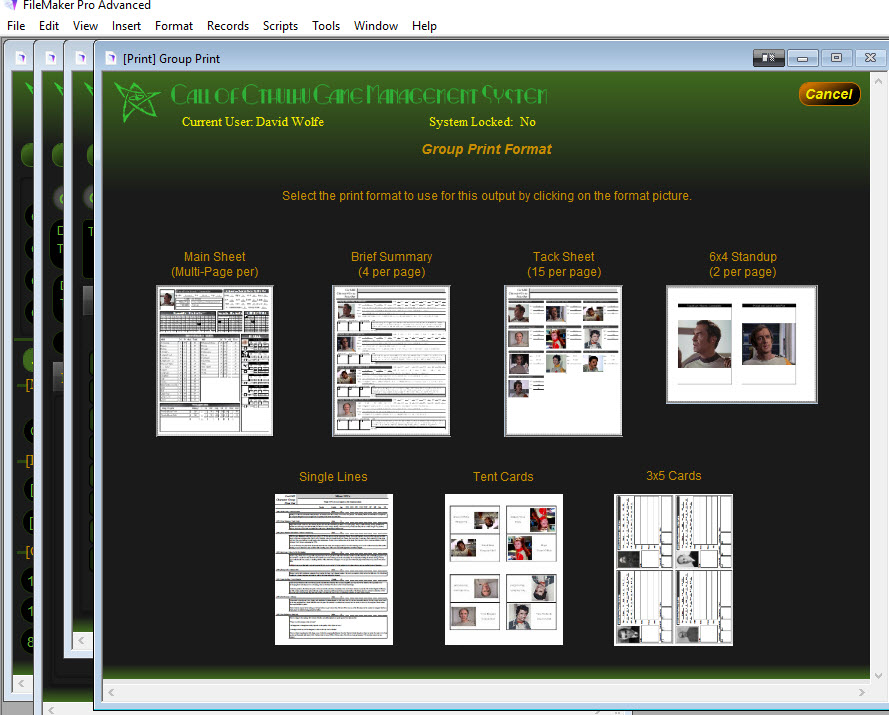Click the vertical scrollbar down arrow
889x715 pixels.
tap(878, 675)
